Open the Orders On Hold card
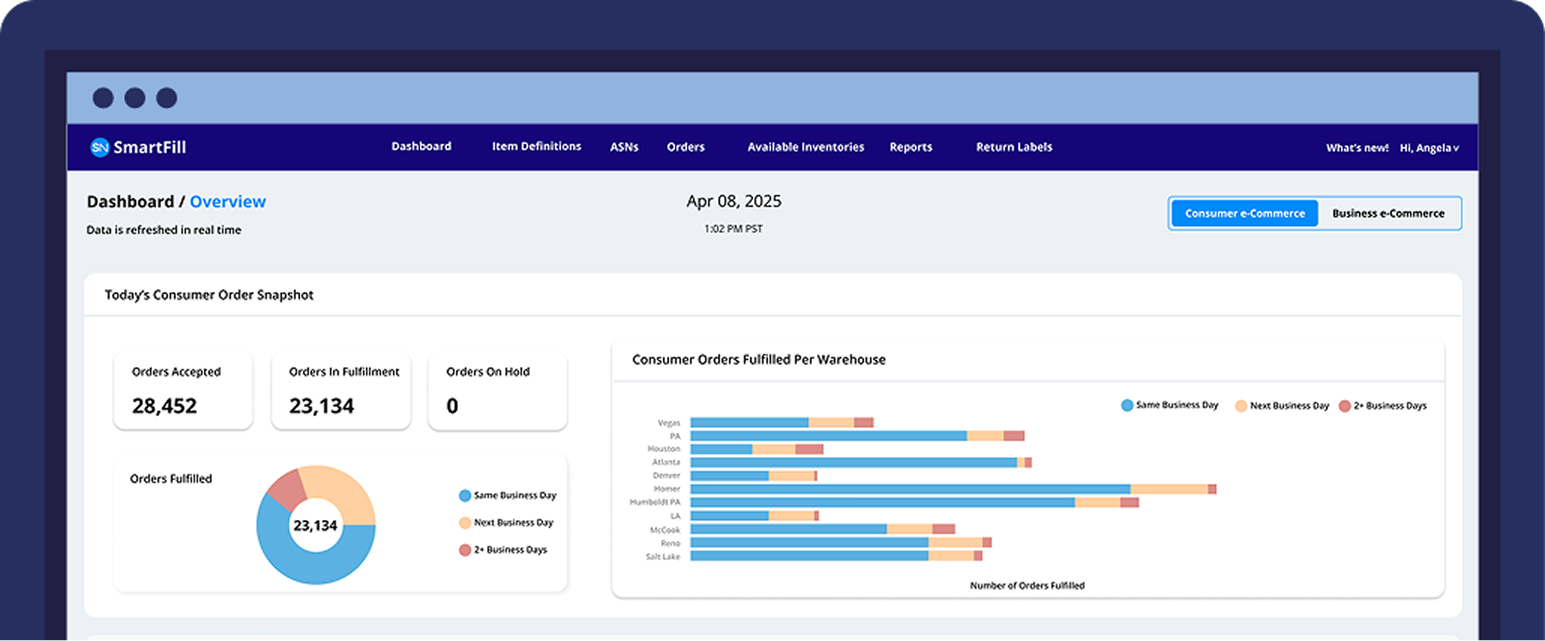 (497, 391)
